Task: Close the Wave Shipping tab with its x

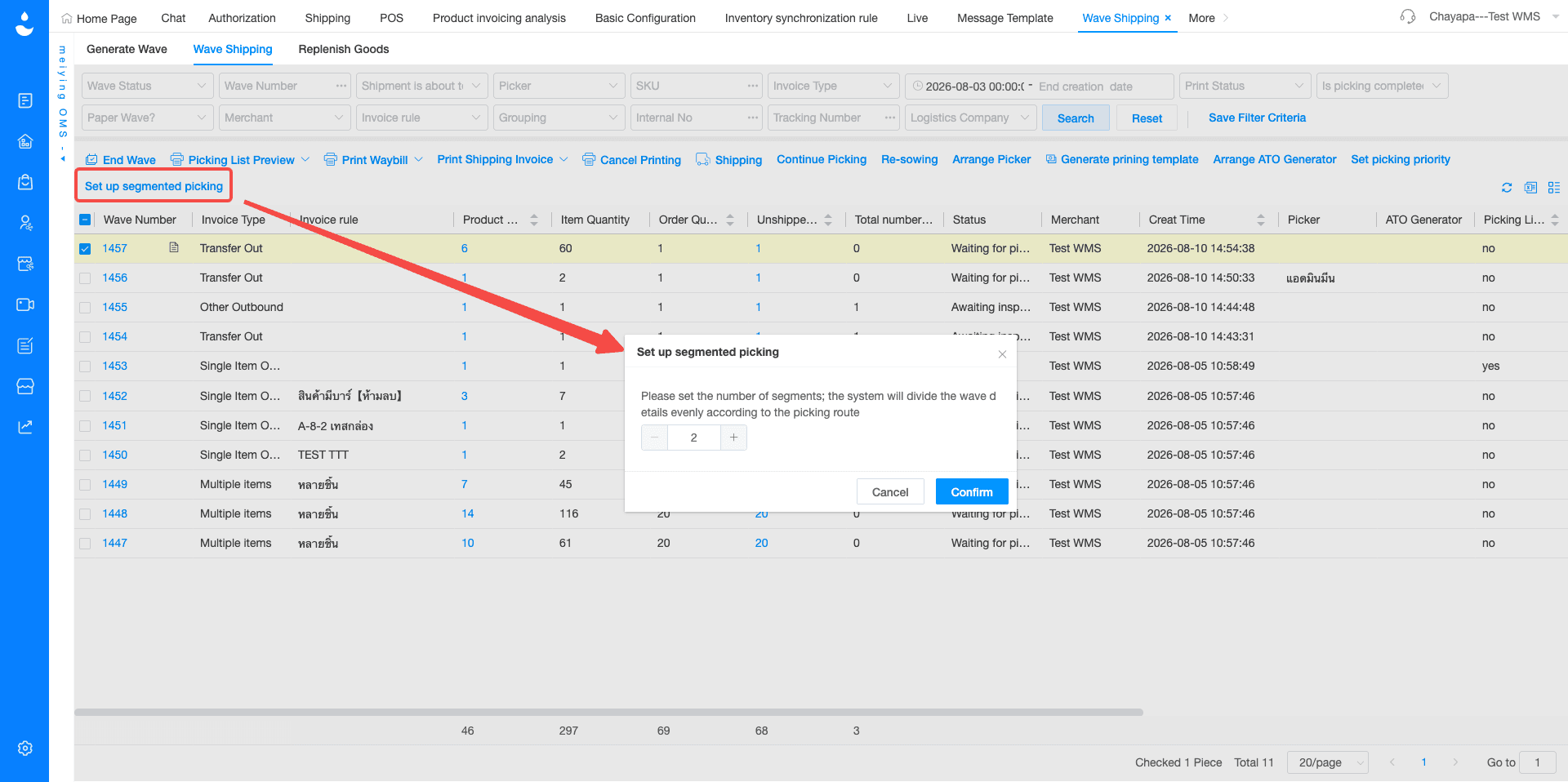Action: click(x=1168, y=18)
